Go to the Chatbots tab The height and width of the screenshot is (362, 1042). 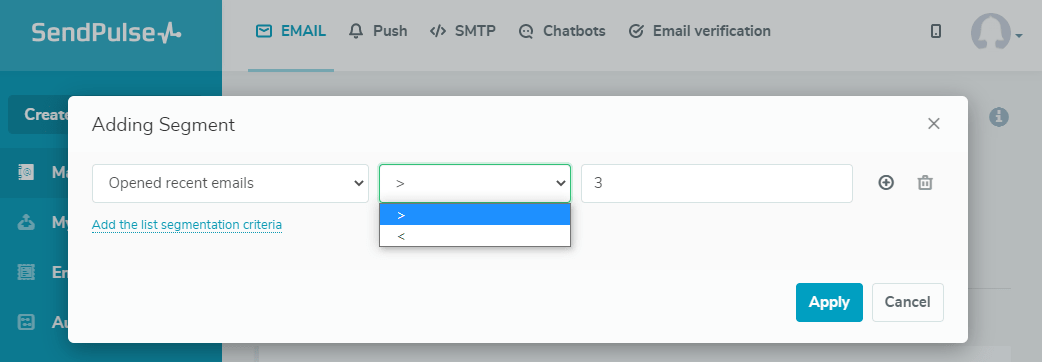coord(562,31)
